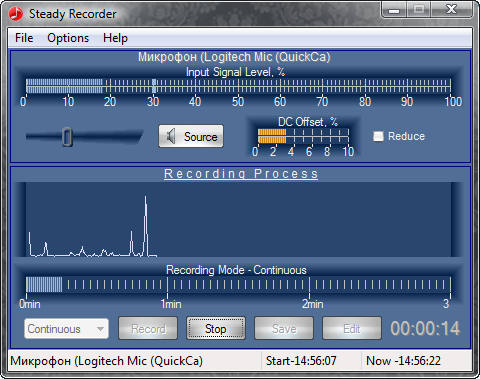Open the Help menu
Image resolution: width=480 pixels, height=379 pixels.
[115, 38]
